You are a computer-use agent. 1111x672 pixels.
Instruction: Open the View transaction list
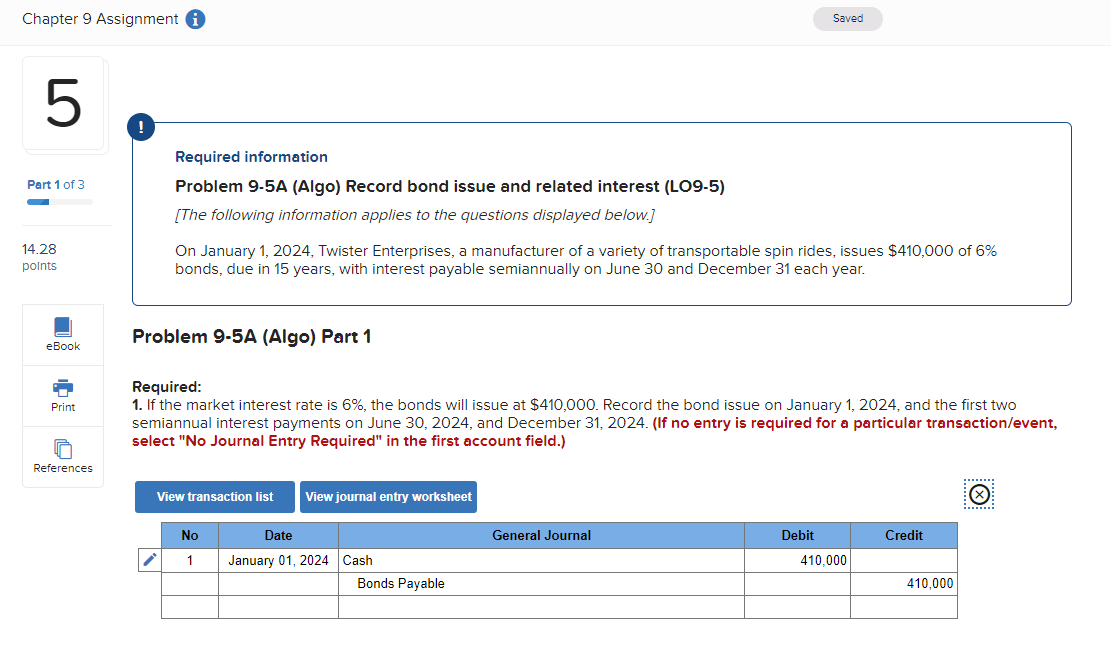click(x=214, y=497)
